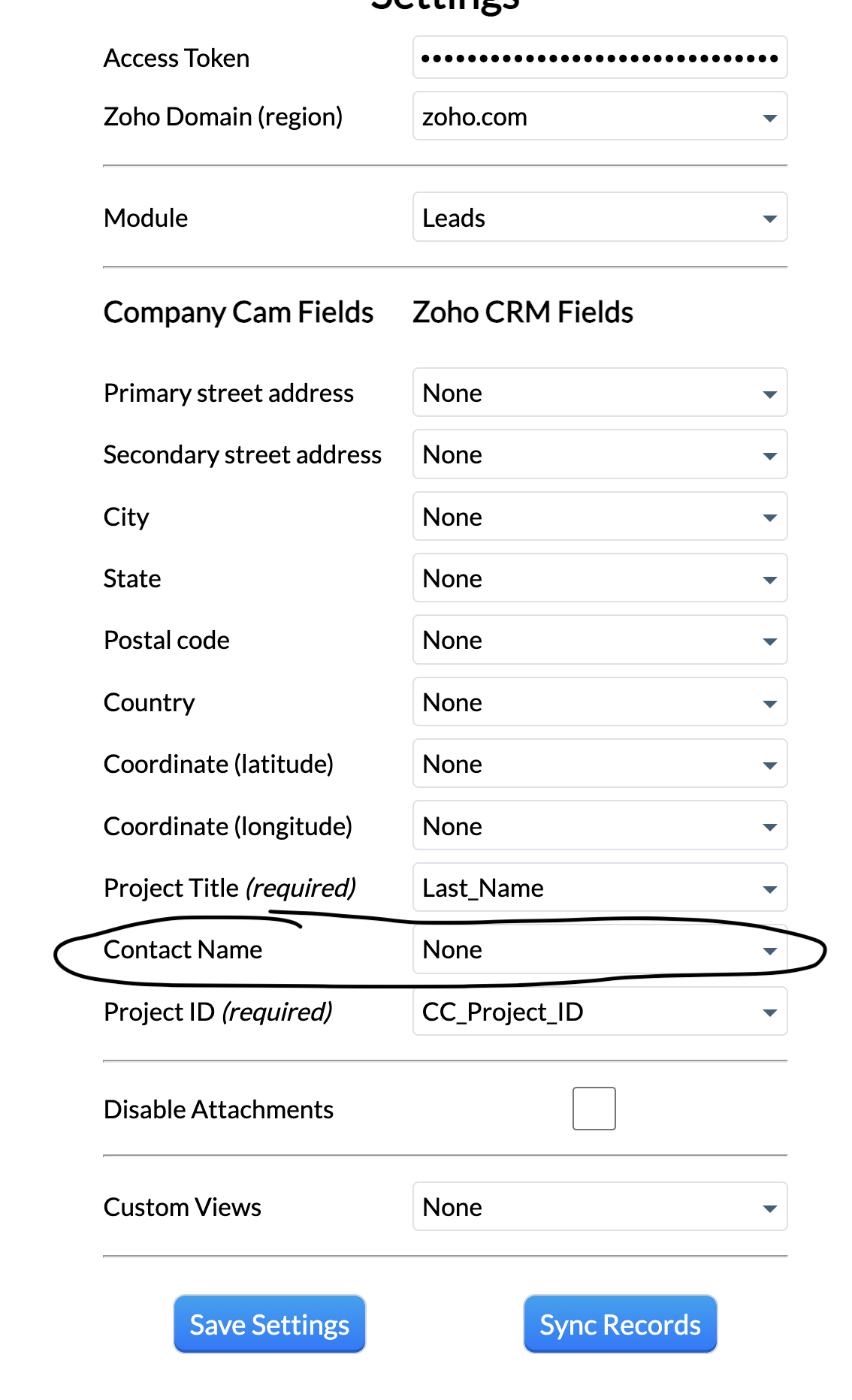Expand the Primary street address field dropdown
Viewport: 852px width, 1400px height.
click(600, 393)
